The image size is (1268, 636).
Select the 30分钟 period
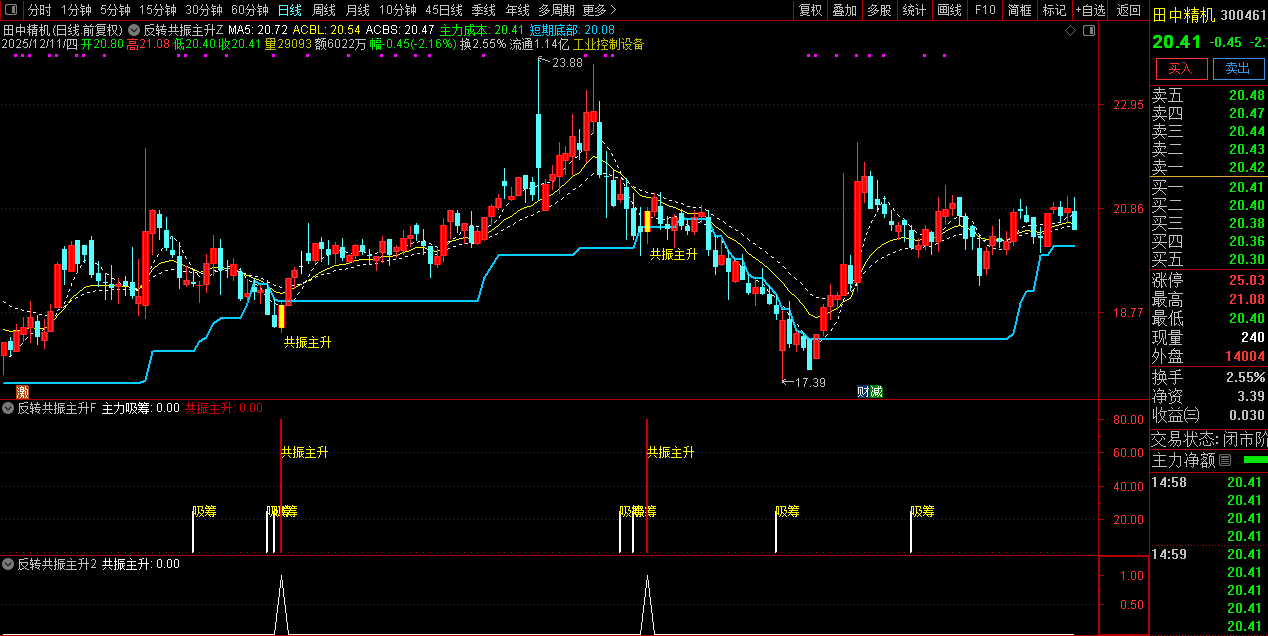pos(204,10)
